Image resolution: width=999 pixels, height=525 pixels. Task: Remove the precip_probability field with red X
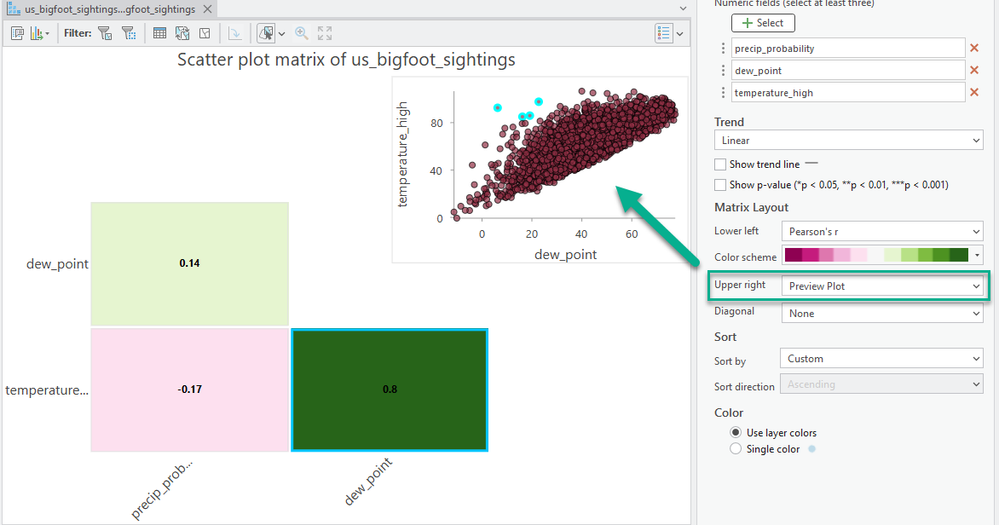pos(973,48)
